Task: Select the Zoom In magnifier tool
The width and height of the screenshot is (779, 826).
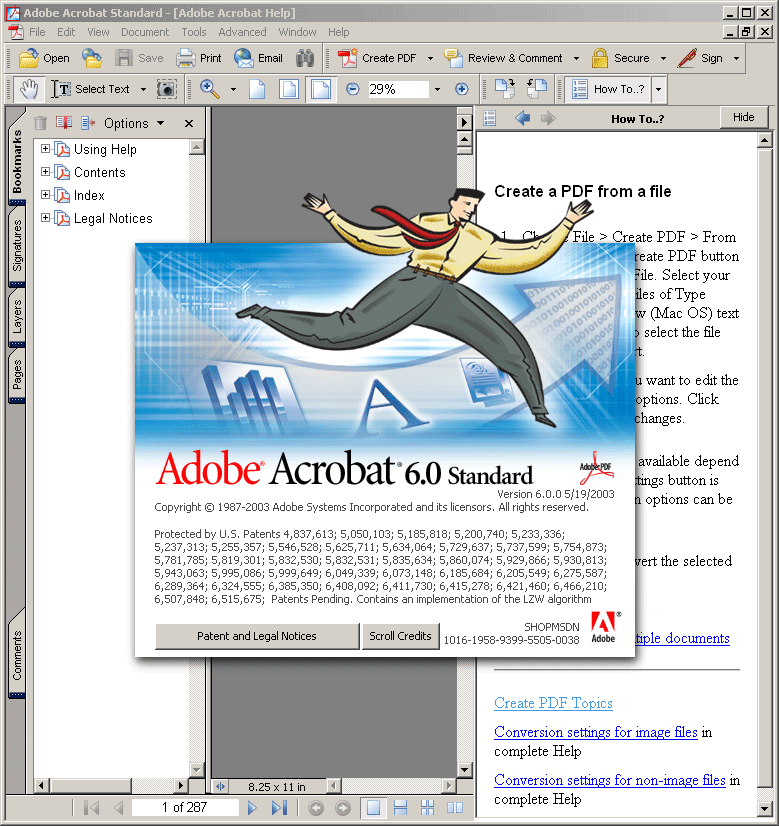Action: (210, 89)
